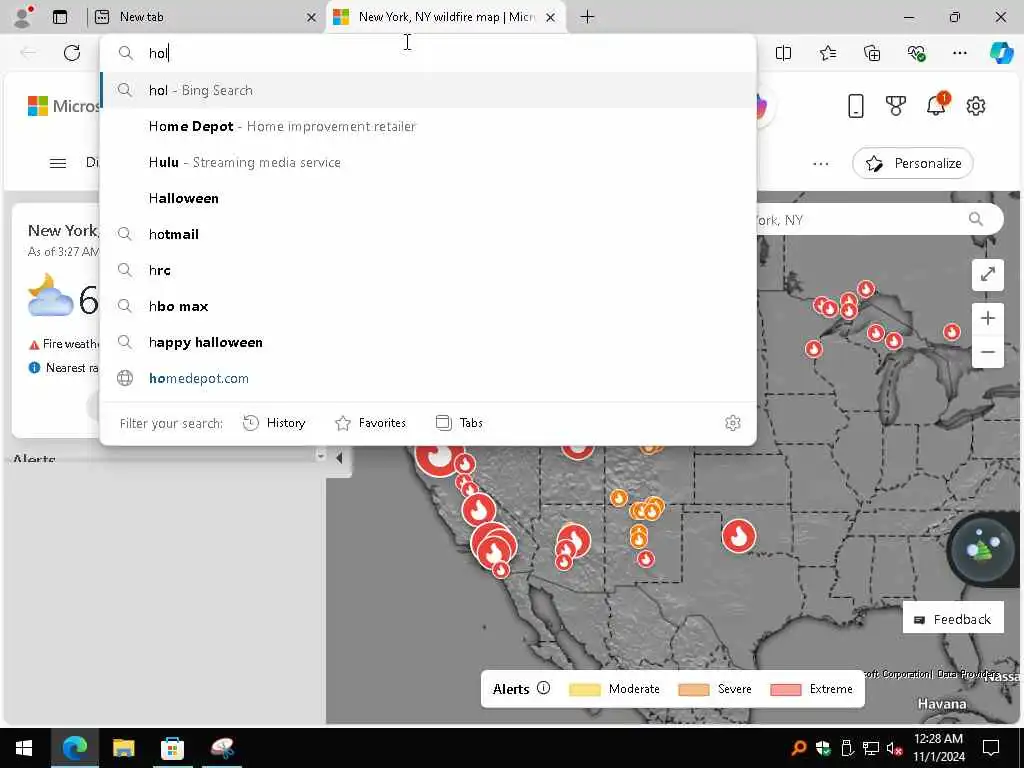
Task: Open the notifications bell
Action: click(936, 105)
